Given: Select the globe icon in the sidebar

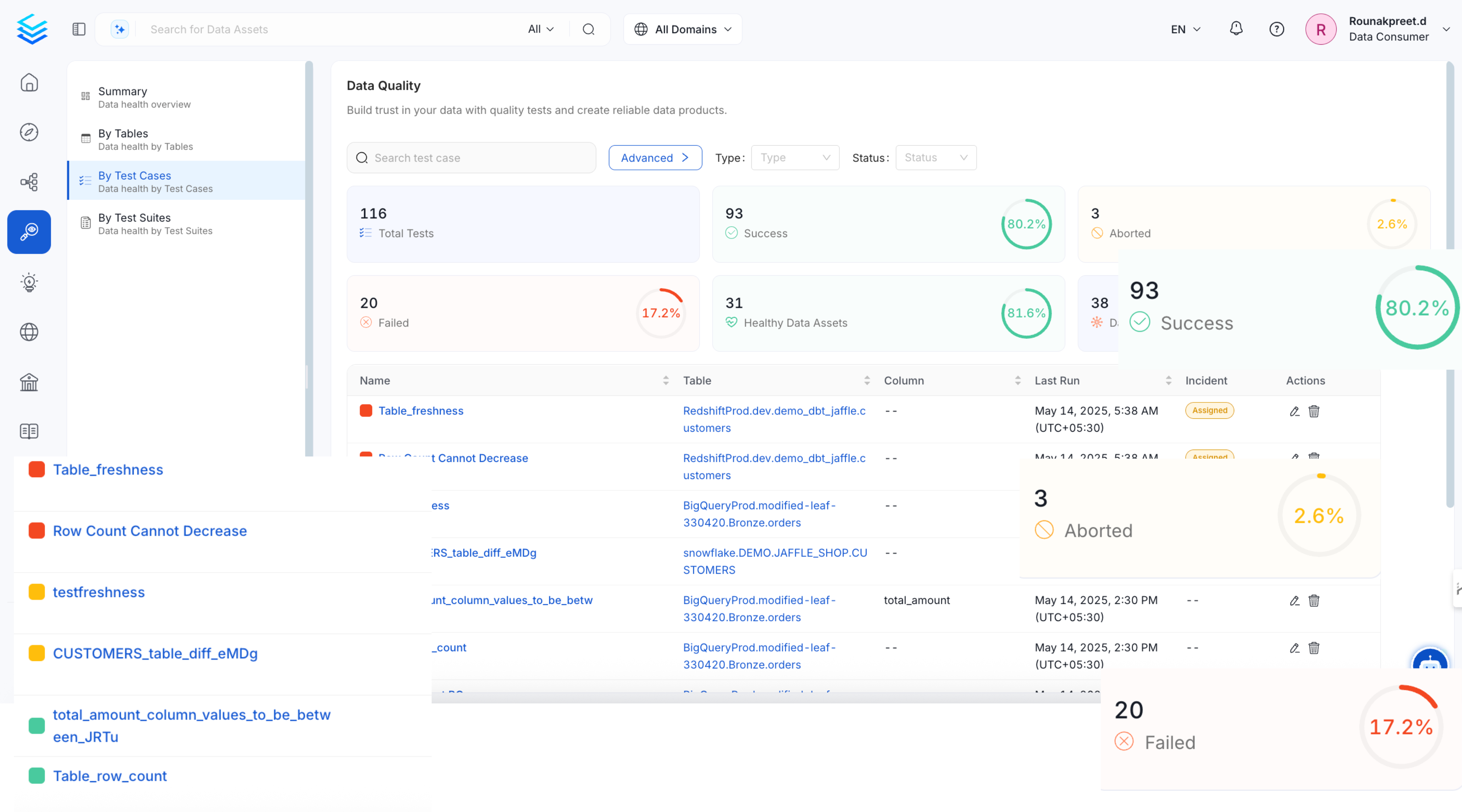Looking at the screenshot, I should coord(29,332).
